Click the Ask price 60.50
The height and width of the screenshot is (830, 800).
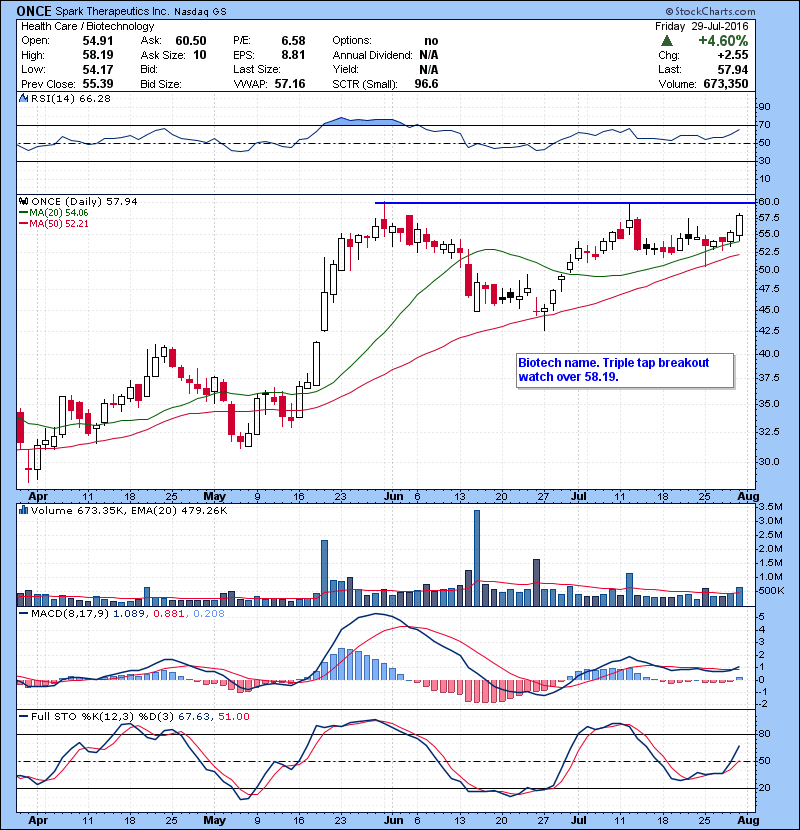point(191,41)
